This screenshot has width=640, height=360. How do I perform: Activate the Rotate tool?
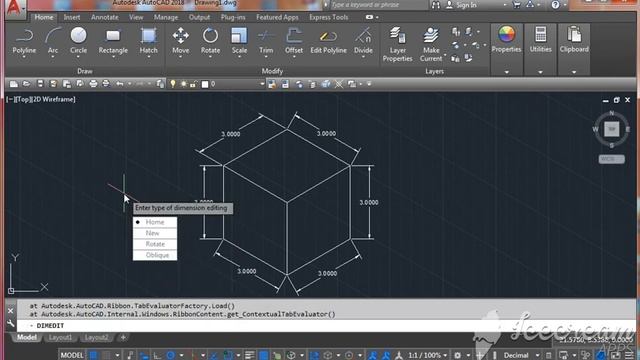[x=210, y=41]
